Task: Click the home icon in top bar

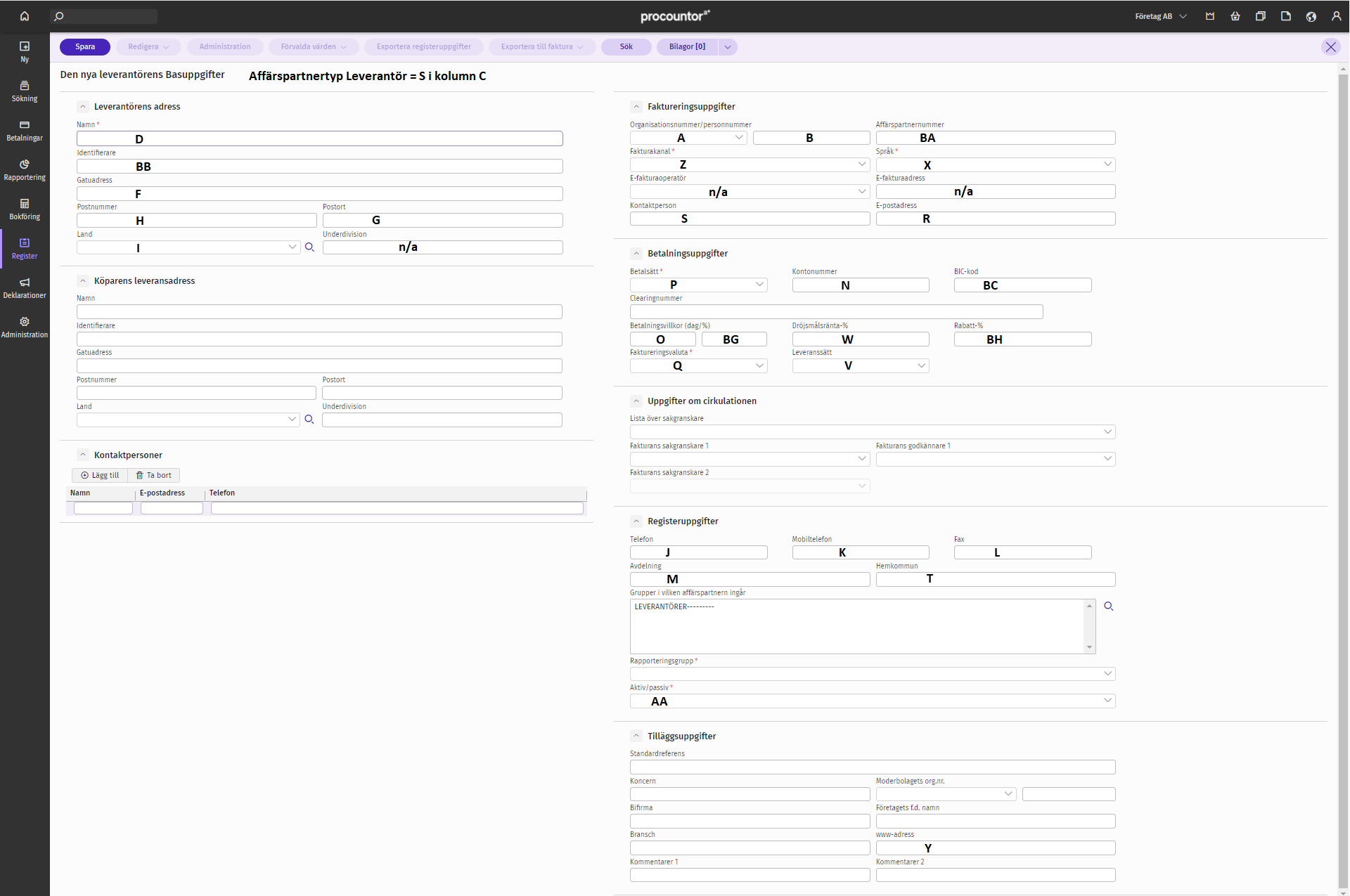Action: [x=25, y=16]
